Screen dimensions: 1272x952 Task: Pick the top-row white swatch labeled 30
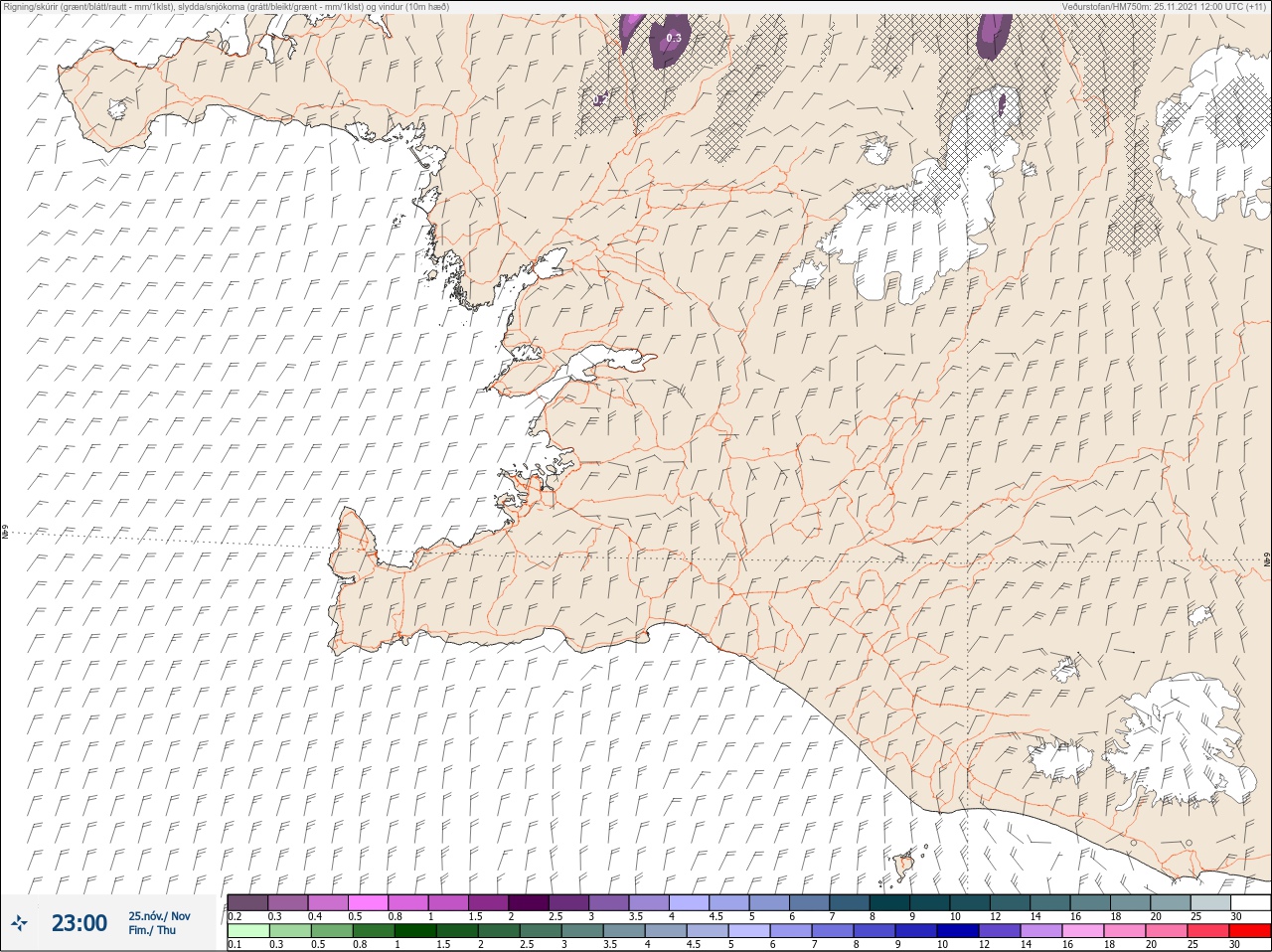pos(1249,902)
